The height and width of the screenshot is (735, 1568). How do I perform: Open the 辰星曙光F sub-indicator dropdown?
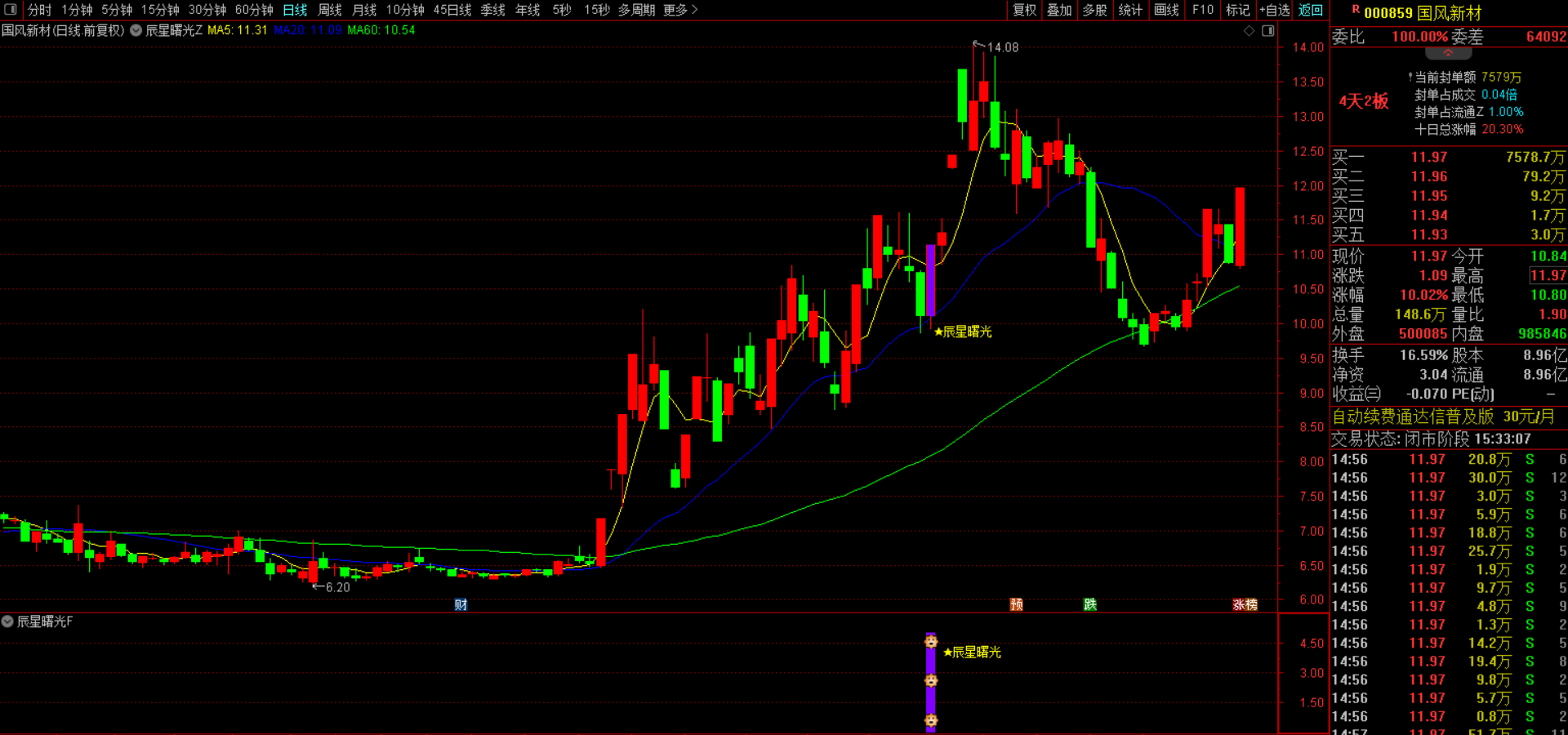(x=7, y=621)
